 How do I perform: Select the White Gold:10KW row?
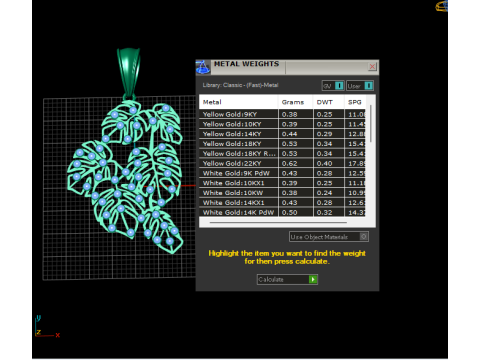pos(282,193)
